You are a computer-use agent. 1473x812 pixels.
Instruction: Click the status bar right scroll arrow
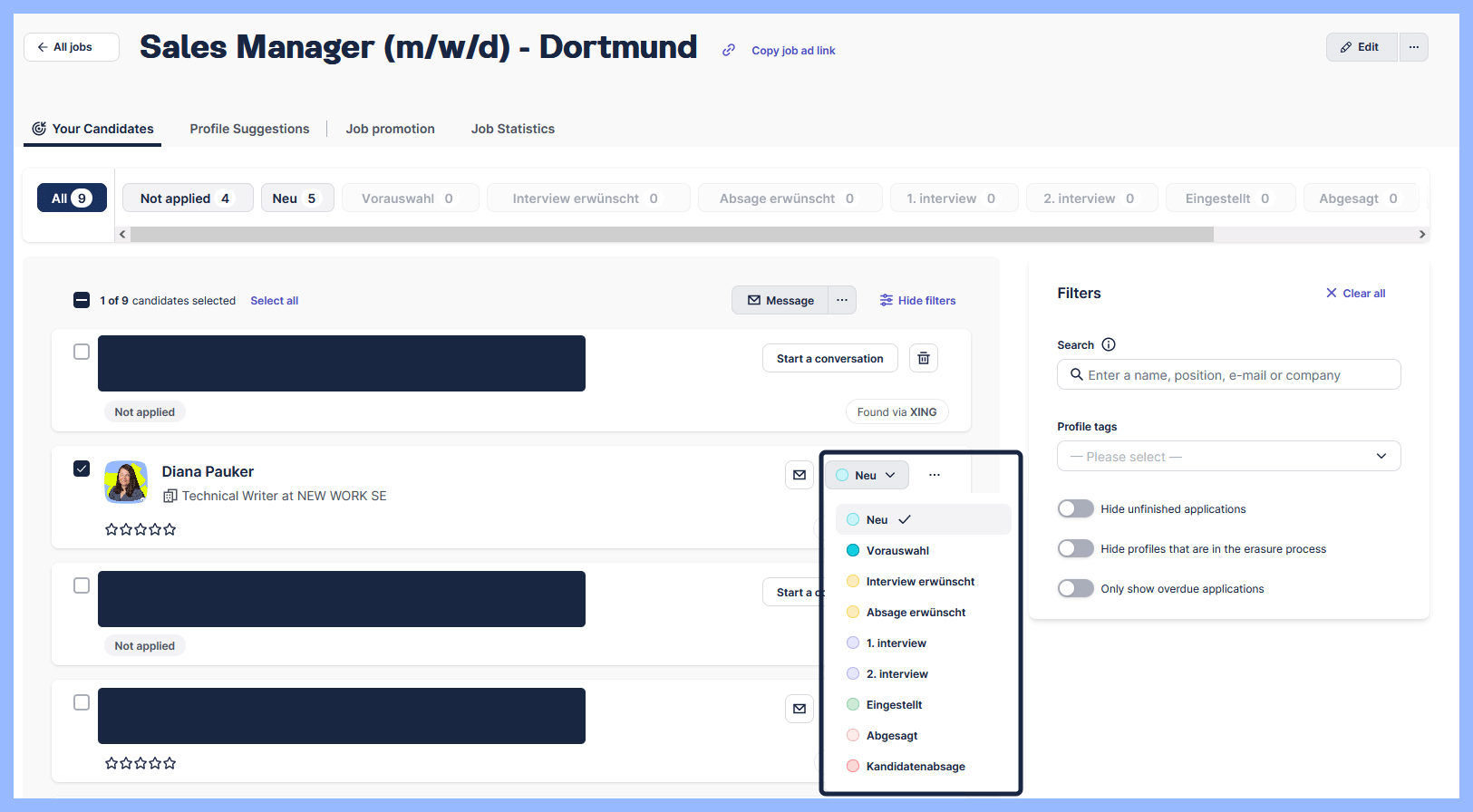pos(1422,234)
